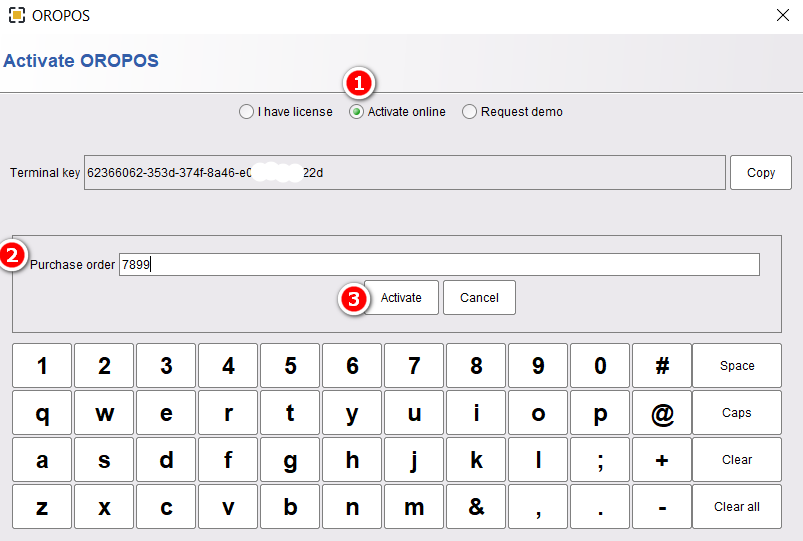Viewport: 803px width, 541px height.
Task: Tap the t key on virtual keyboard
Action: [290, 413]
